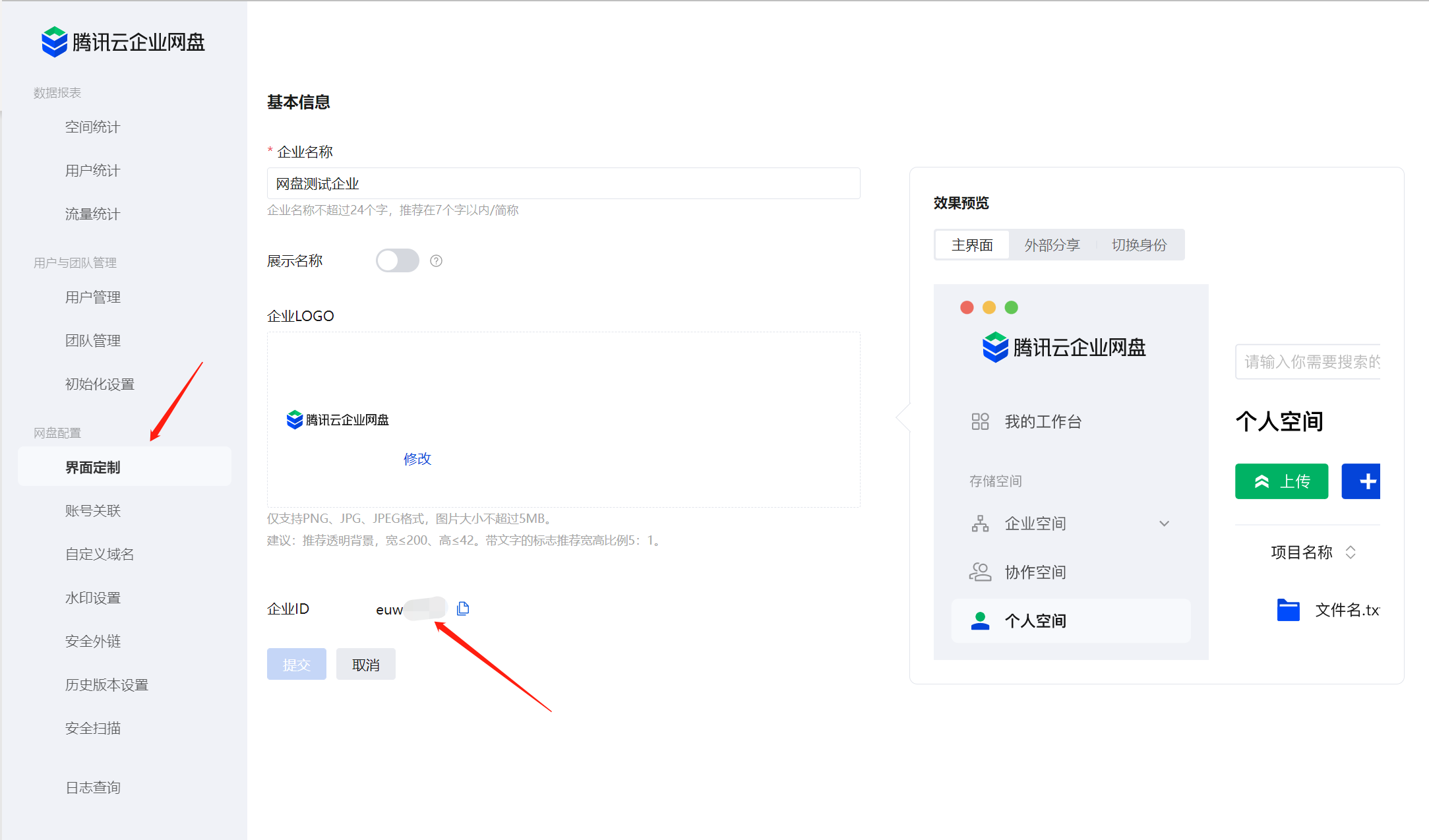Click the 修改 link under the logo
The height and width of the screenshot is (840, 1429).
(417, 459)
